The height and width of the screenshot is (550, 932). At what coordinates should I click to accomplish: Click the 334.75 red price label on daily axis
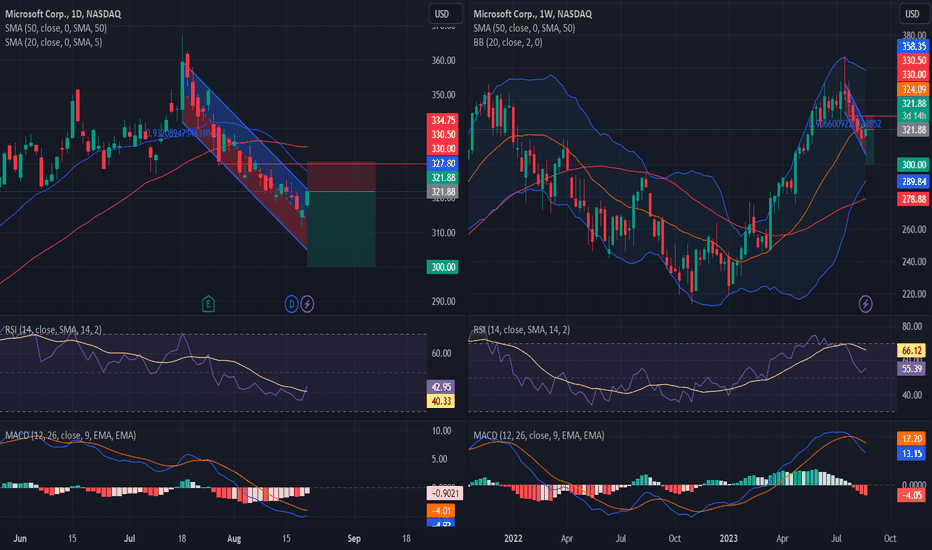[x=443, y=120]
